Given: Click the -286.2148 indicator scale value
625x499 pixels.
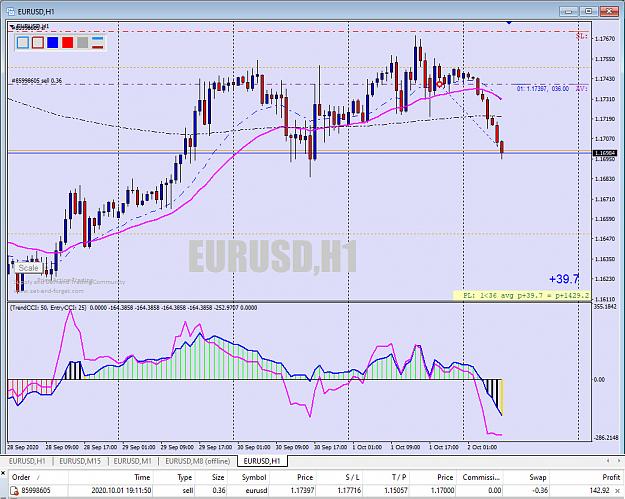Looking at the screenshot, I should (605, 438).
